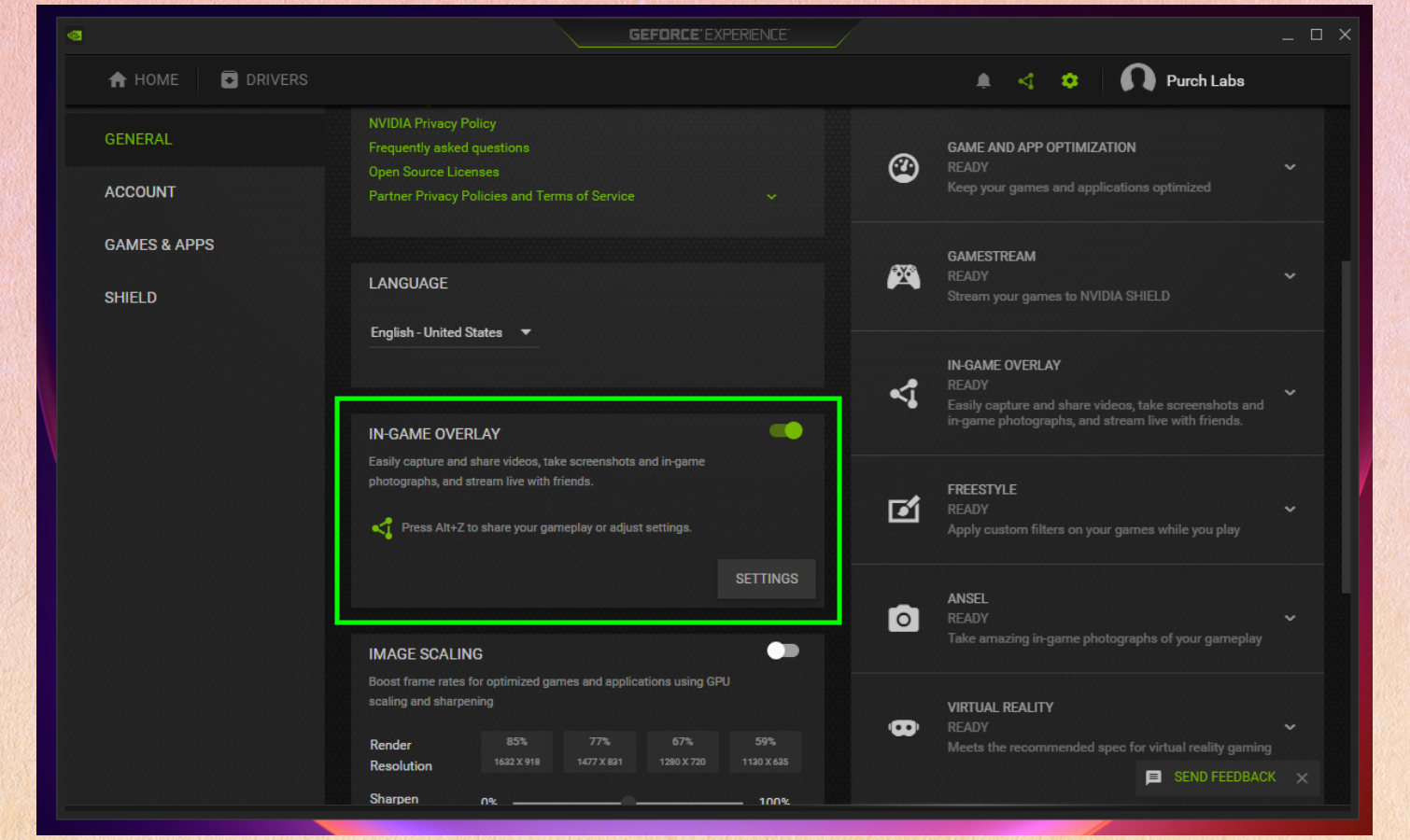Click the Freestyle edit icon

point(904,509)
